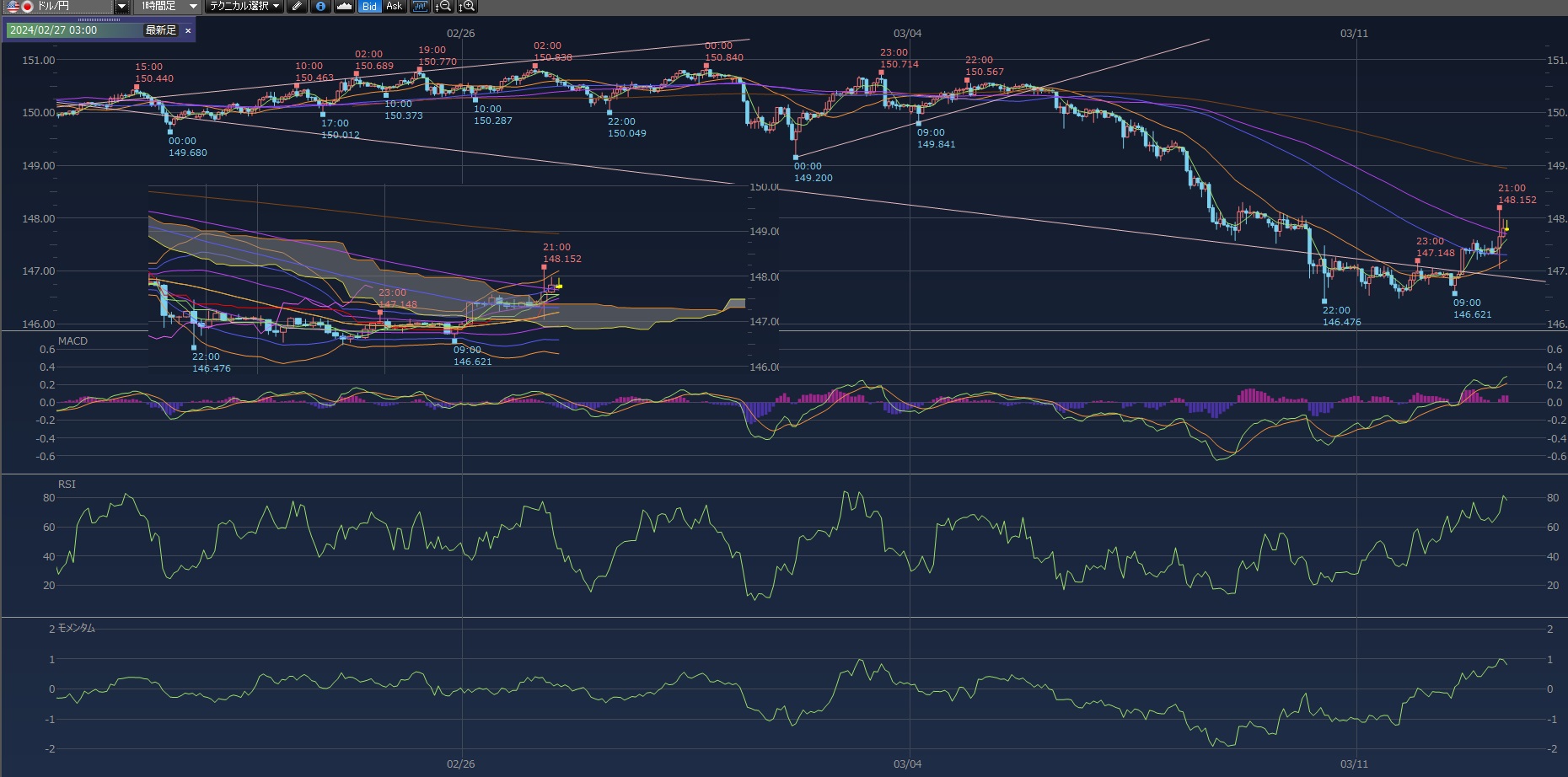
Task: Click the area chart type icon
Action: [344, 7]
